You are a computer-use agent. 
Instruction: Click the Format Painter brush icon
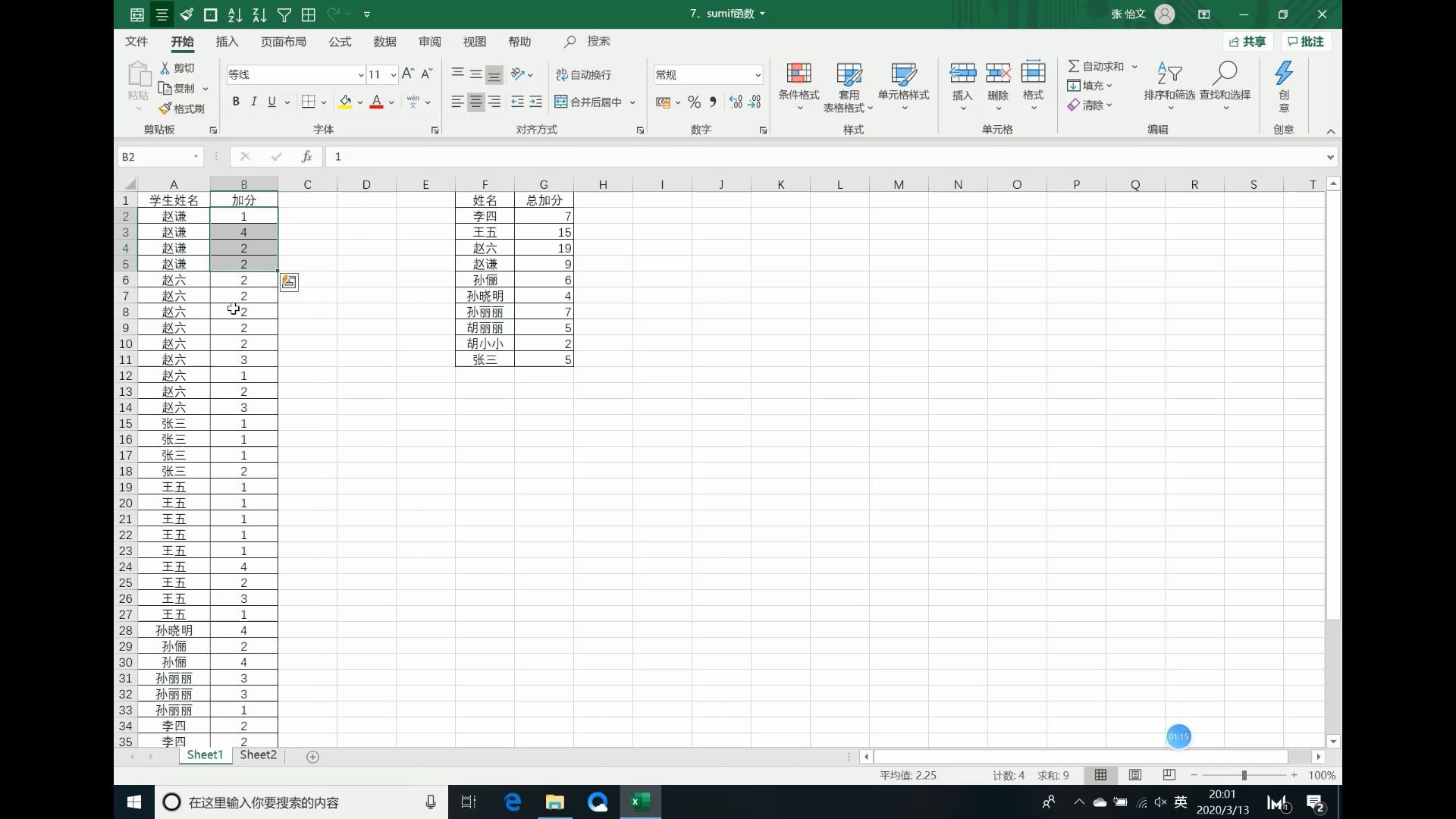pos(165,108)
